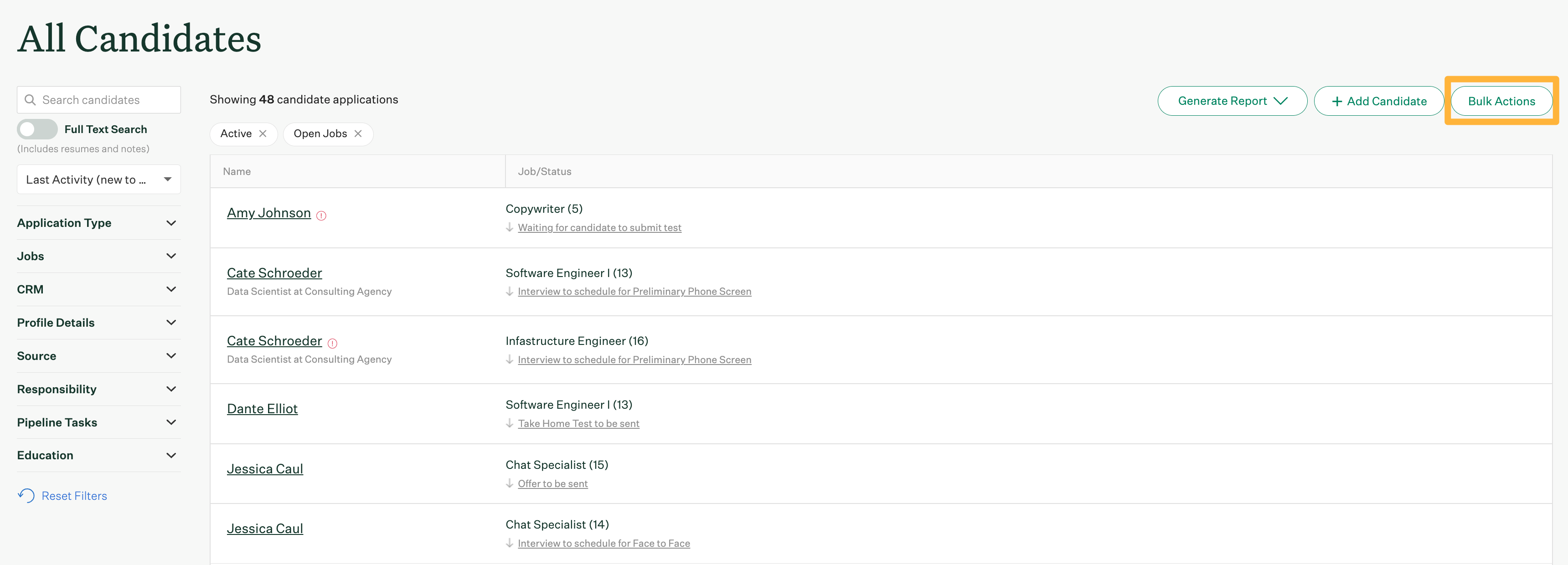Remove the Open Jobs filter chip
1568x565 pixels.
(x=359, y=134)
